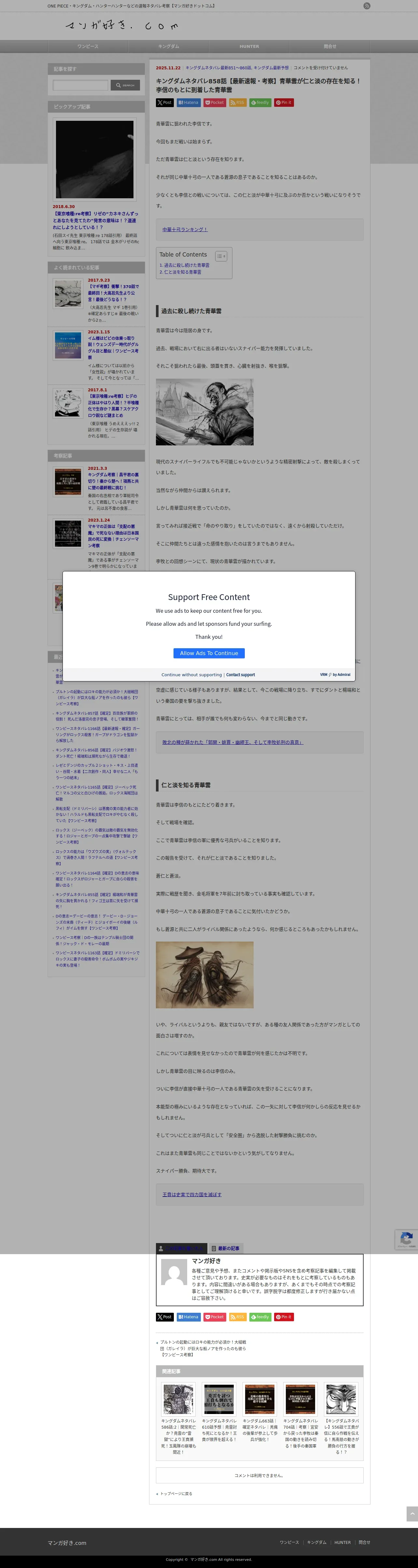
Task: Click the マンガ好き.com handwritten site logo
Action: point(122,26)
